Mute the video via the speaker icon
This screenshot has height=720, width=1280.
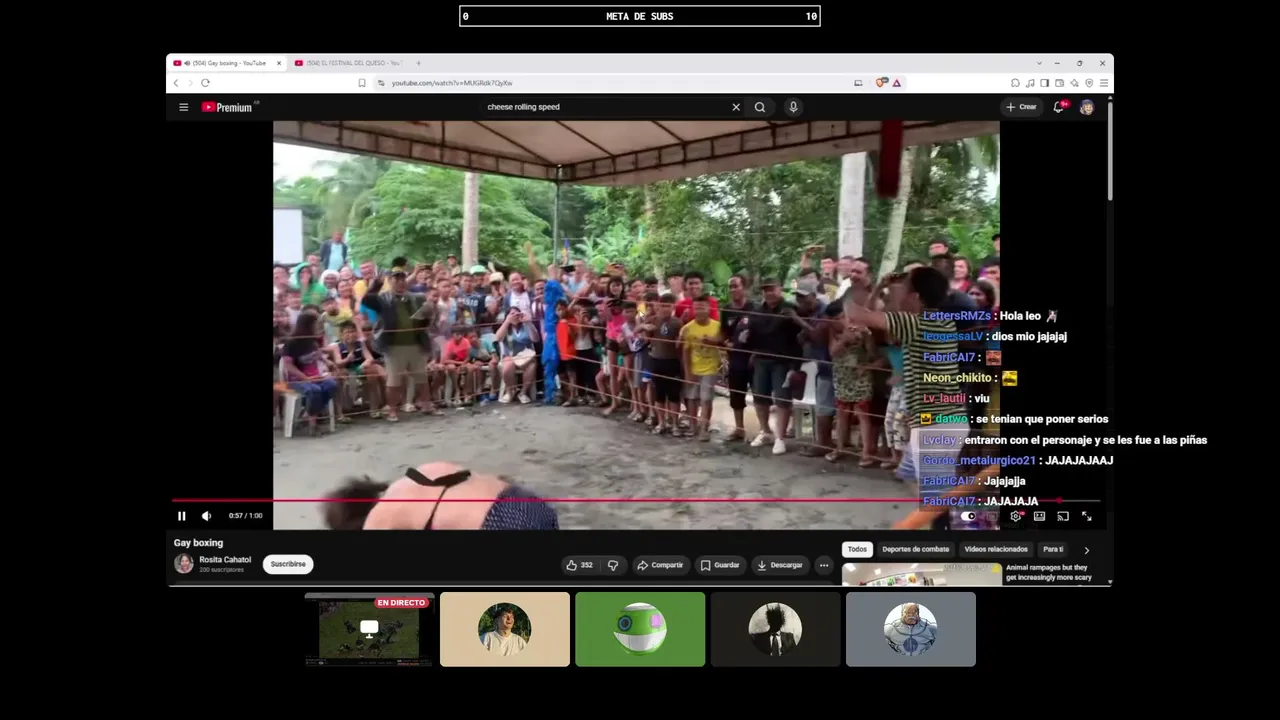tap(206, 516)
